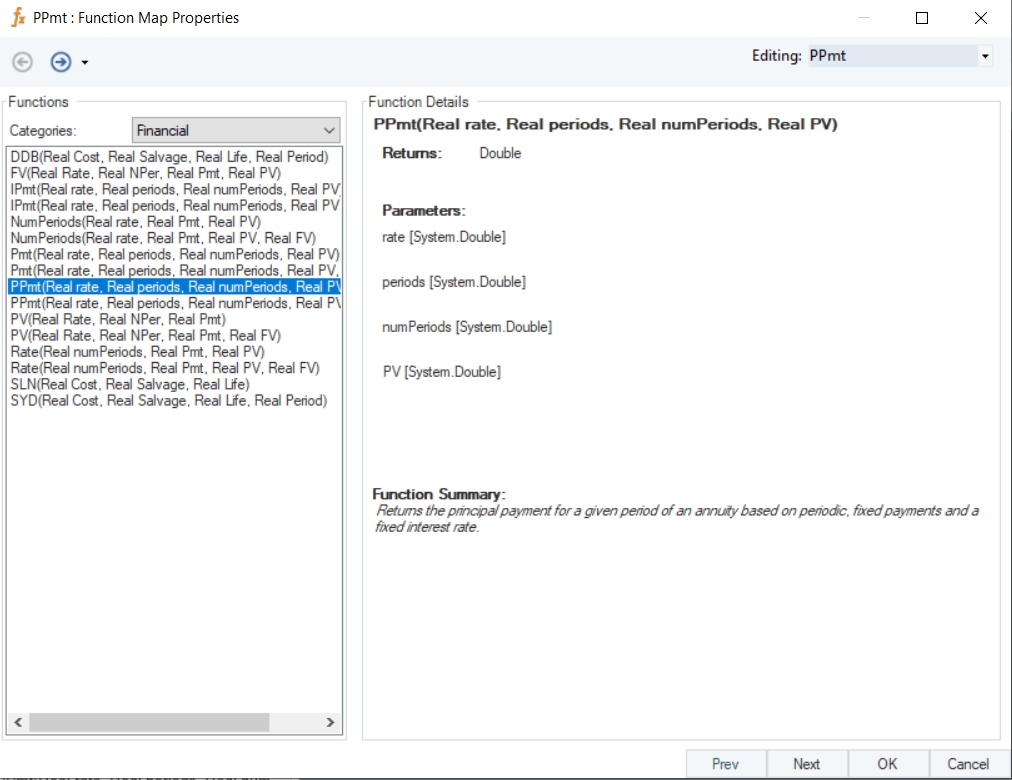Select DDB function in the list
Image resolution: width=1012 pixels, height=780 pixels.
tap(169, 157)
